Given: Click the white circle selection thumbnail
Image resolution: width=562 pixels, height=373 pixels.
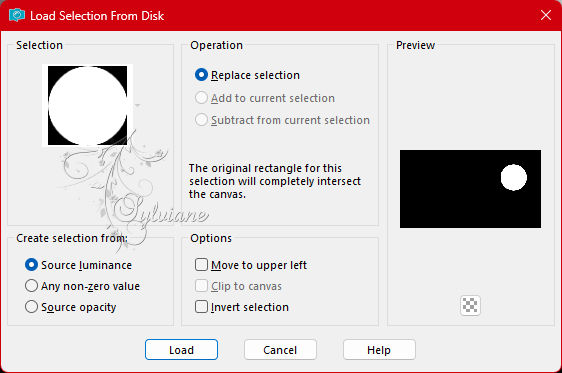Looking at the screenshot, I should (87, 105).
